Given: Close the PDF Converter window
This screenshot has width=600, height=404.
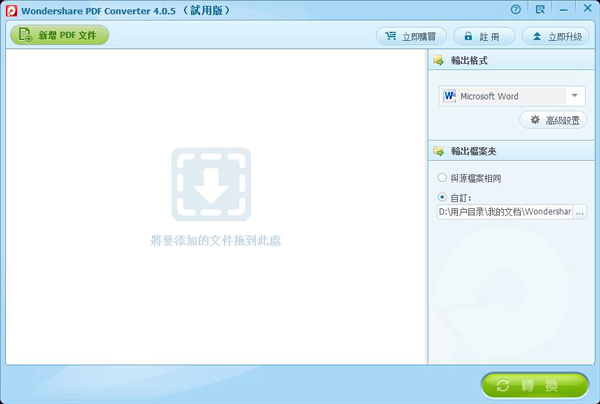Looking at the screenshot, I should [587, 8].
